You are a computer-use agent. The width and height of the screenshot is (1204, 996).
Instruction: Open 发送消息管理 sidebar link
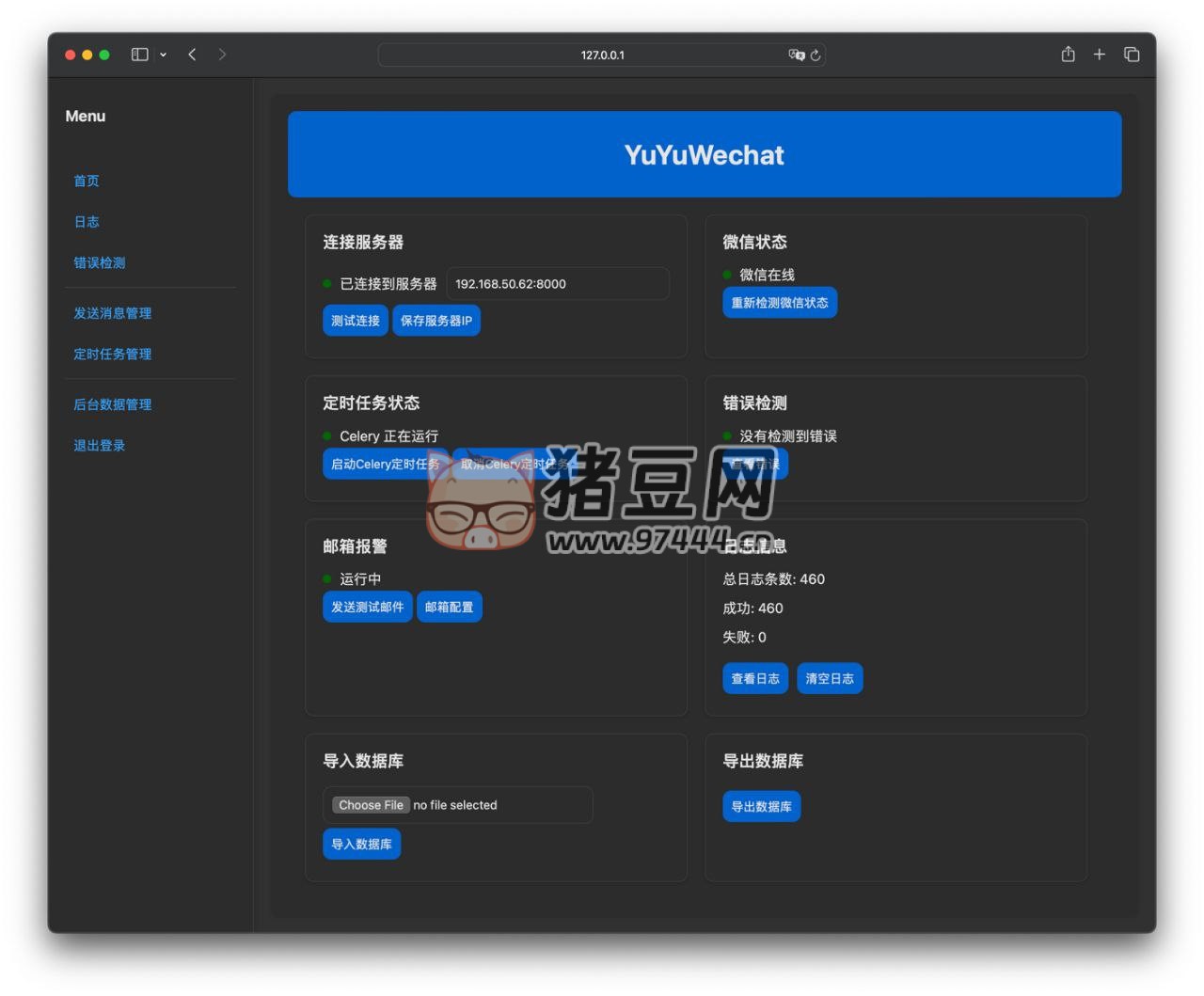tap(113, 313)
